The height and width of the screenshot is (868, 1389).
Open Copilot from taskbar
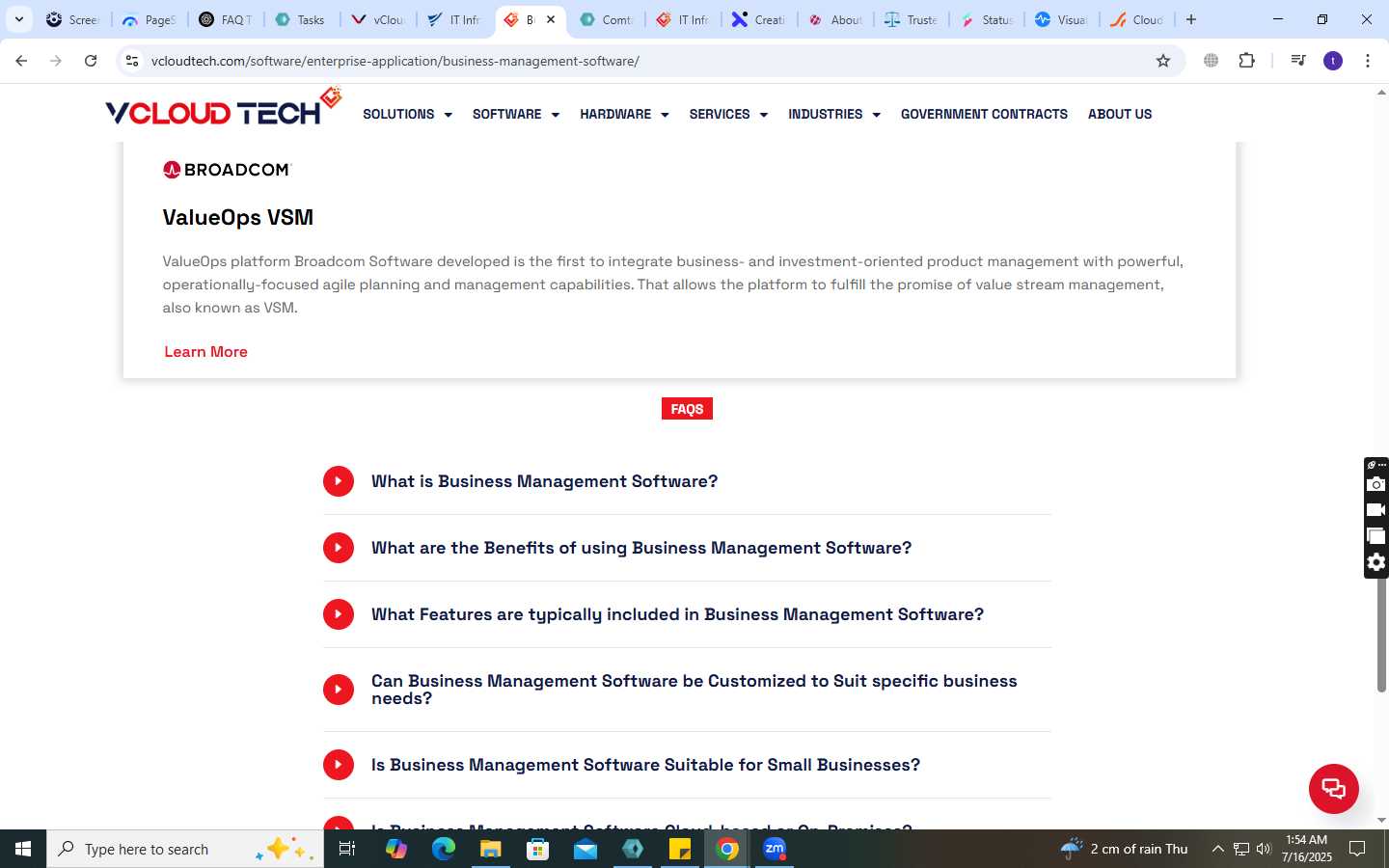click(x=395, y=849)
